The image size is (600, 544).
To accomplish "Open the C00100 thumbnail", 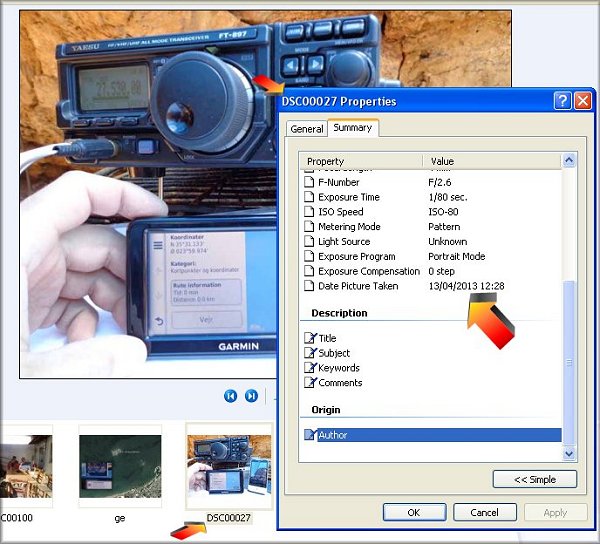I will pyautogui.click(x=26, y=466).
